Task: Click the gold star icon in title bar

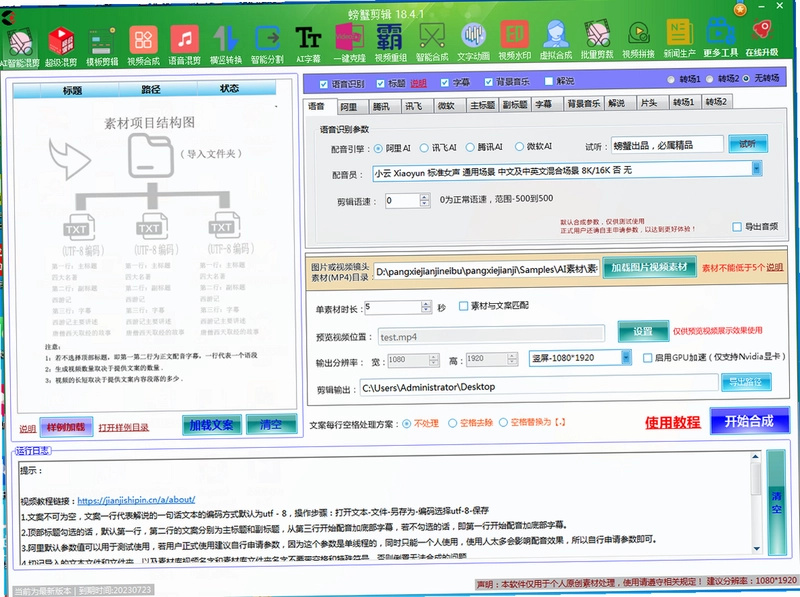Action: pyautogui.click(x=740, y=9)
